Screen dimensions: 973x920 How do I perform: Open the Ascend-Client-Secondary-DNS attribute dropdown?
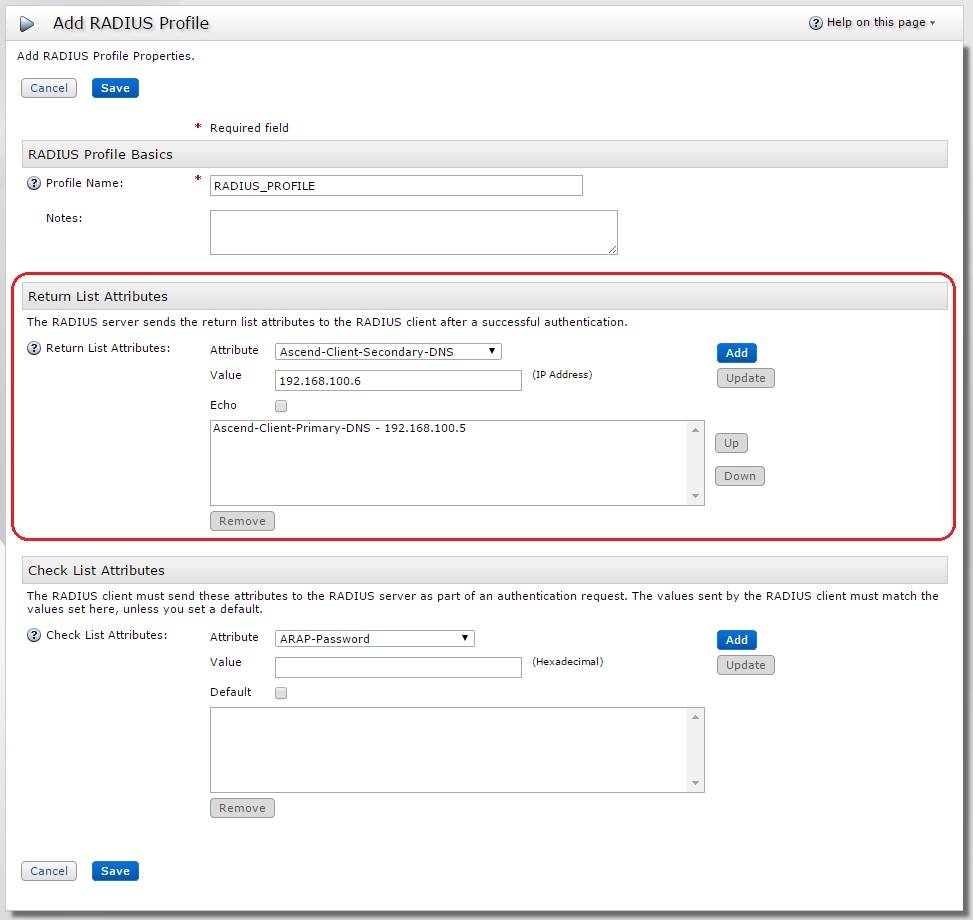point(388,352)
